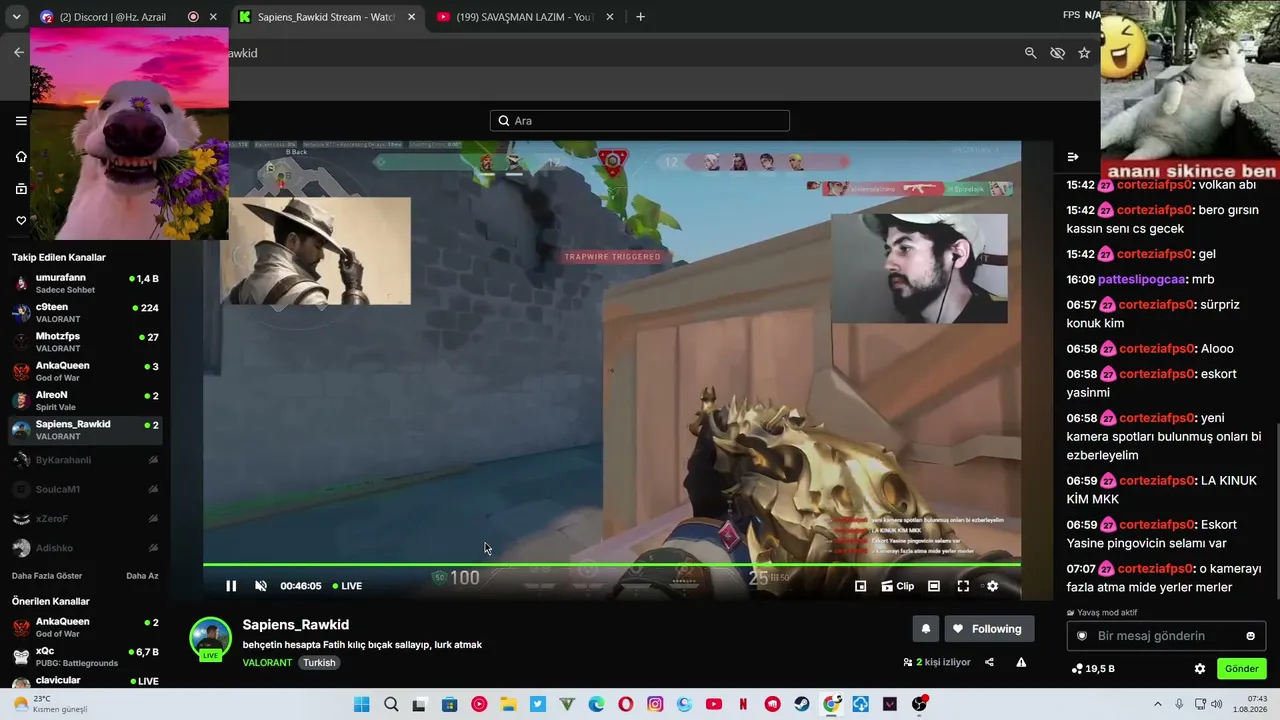Open Mhotzfps channel in followed list
The width and height of the screenshot is (1280, 720).
85,342
